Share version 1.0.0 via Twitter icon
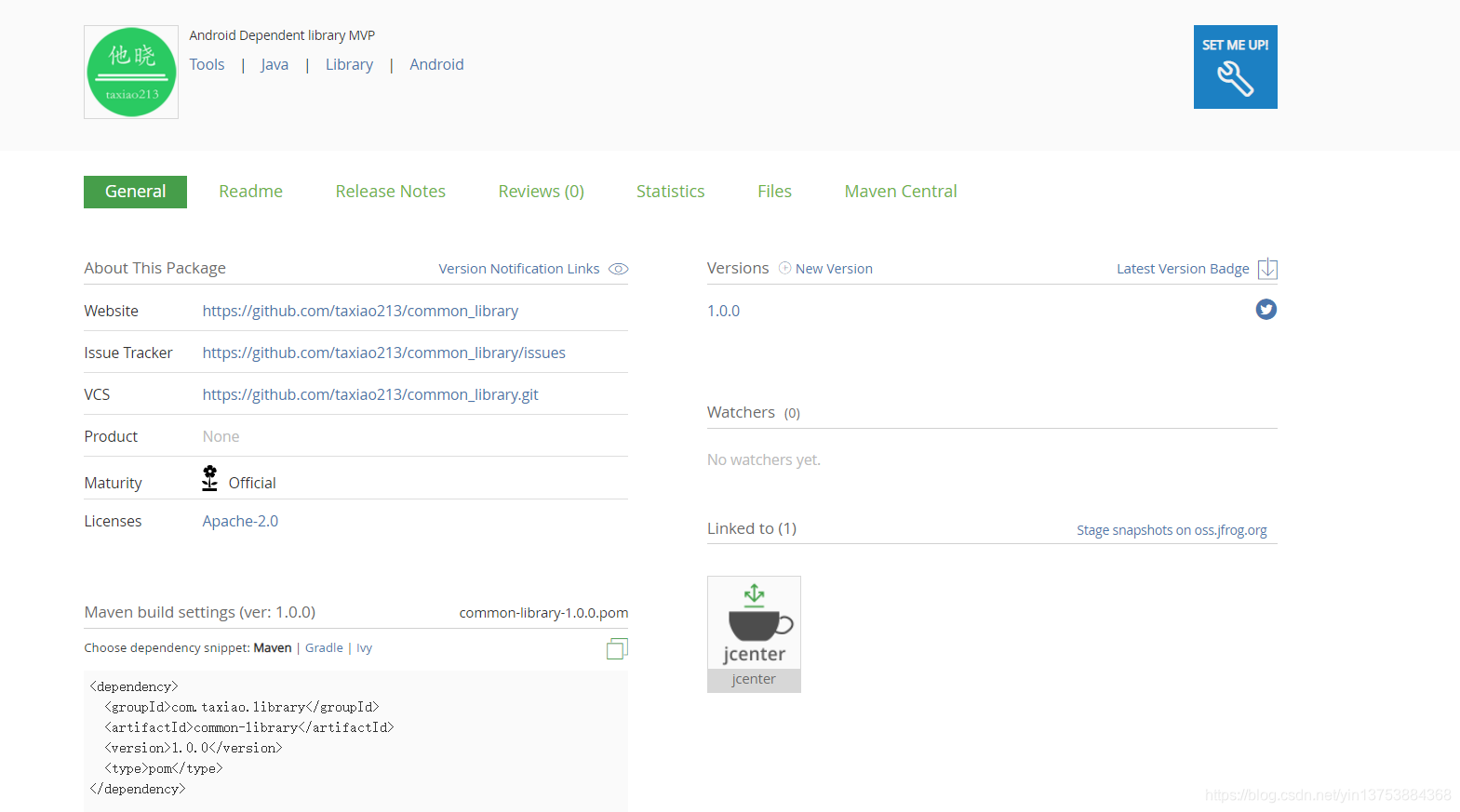1460x812 pixels. (x=1266, y=310)
